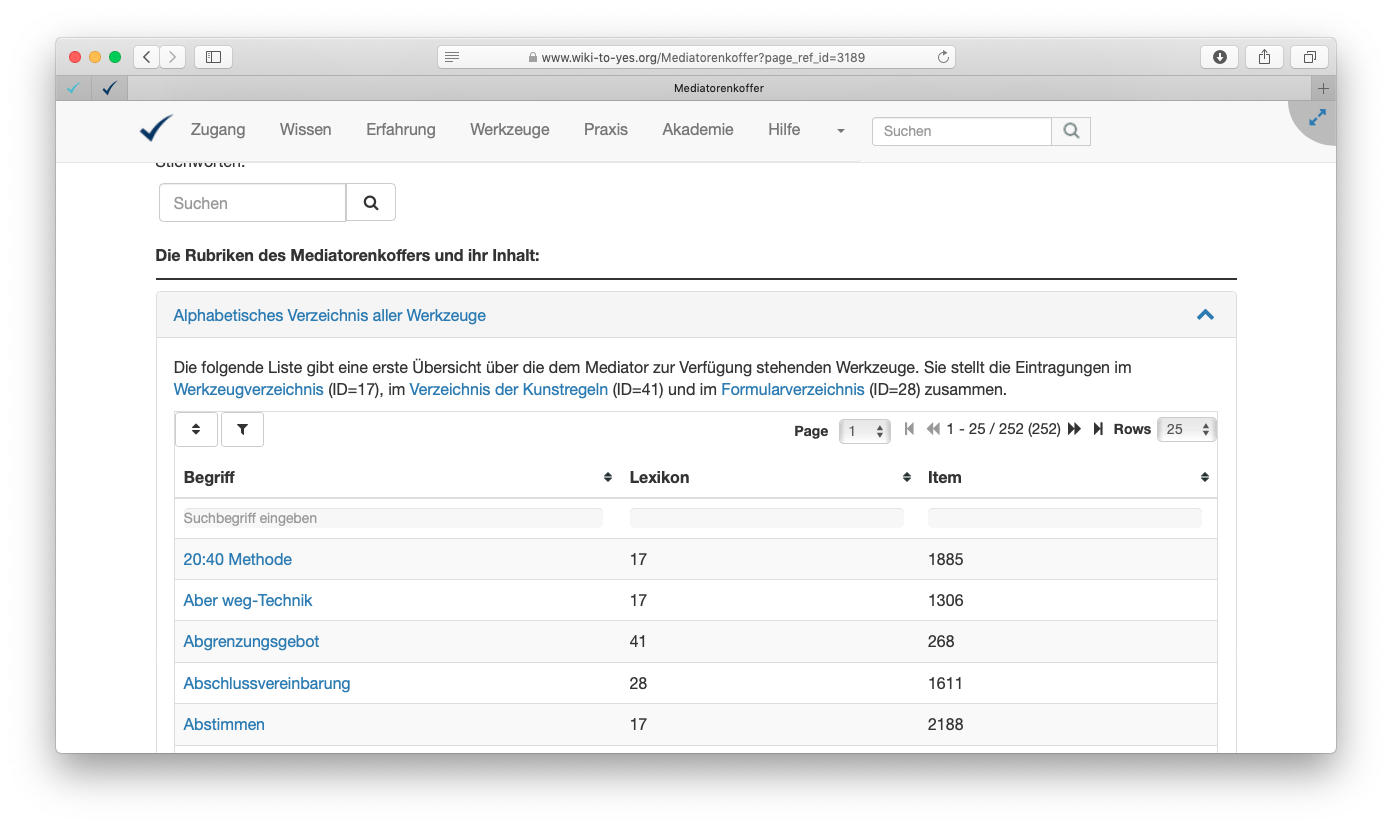Toggle the Safari sidebar button
Image resolution: width=1392 pixels, height=827 pixels.
click(x=213, y=57)
